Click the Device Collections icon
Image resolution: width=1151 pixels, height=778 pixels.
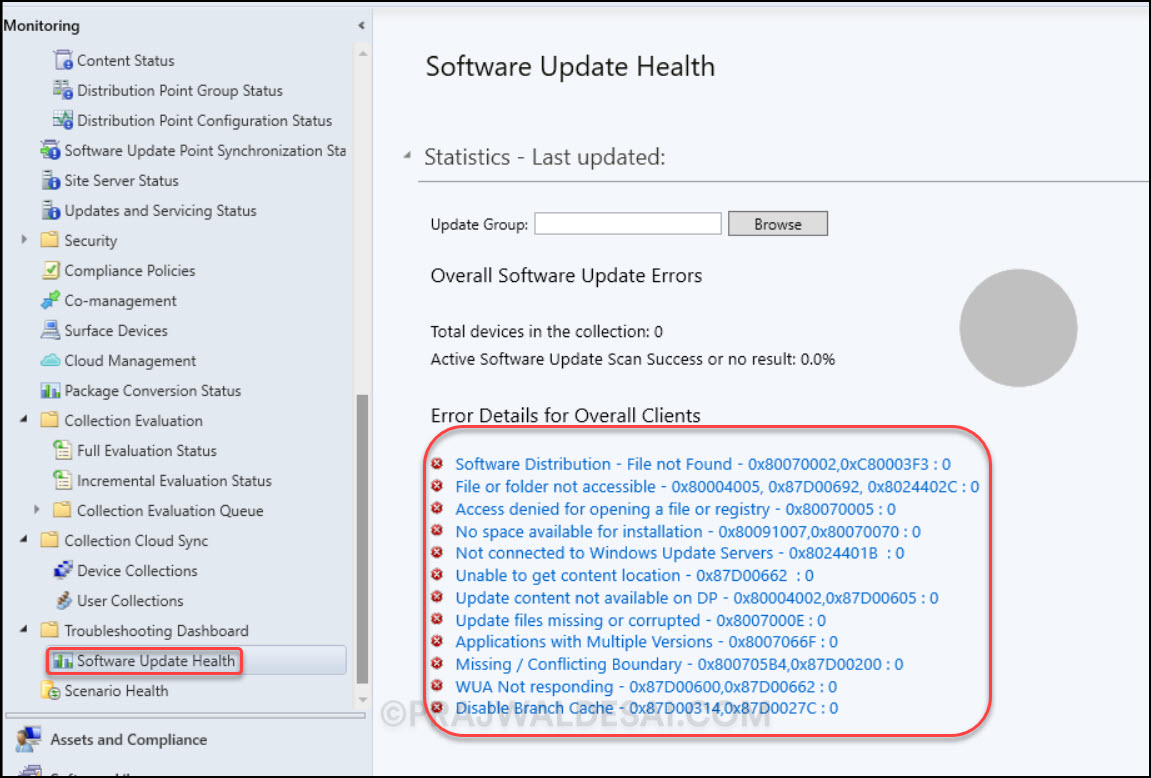pos(63,570)
